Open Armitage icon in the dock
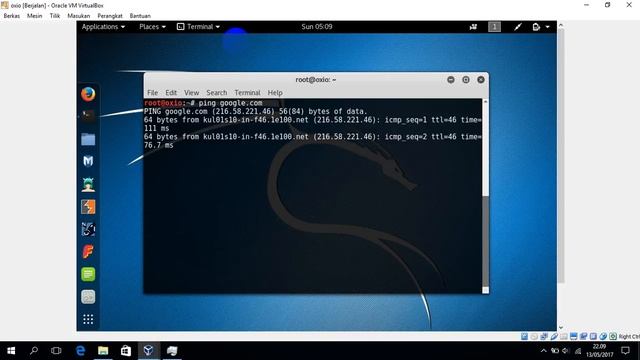Viewport: 640px width, 360px height. [88, 184]
